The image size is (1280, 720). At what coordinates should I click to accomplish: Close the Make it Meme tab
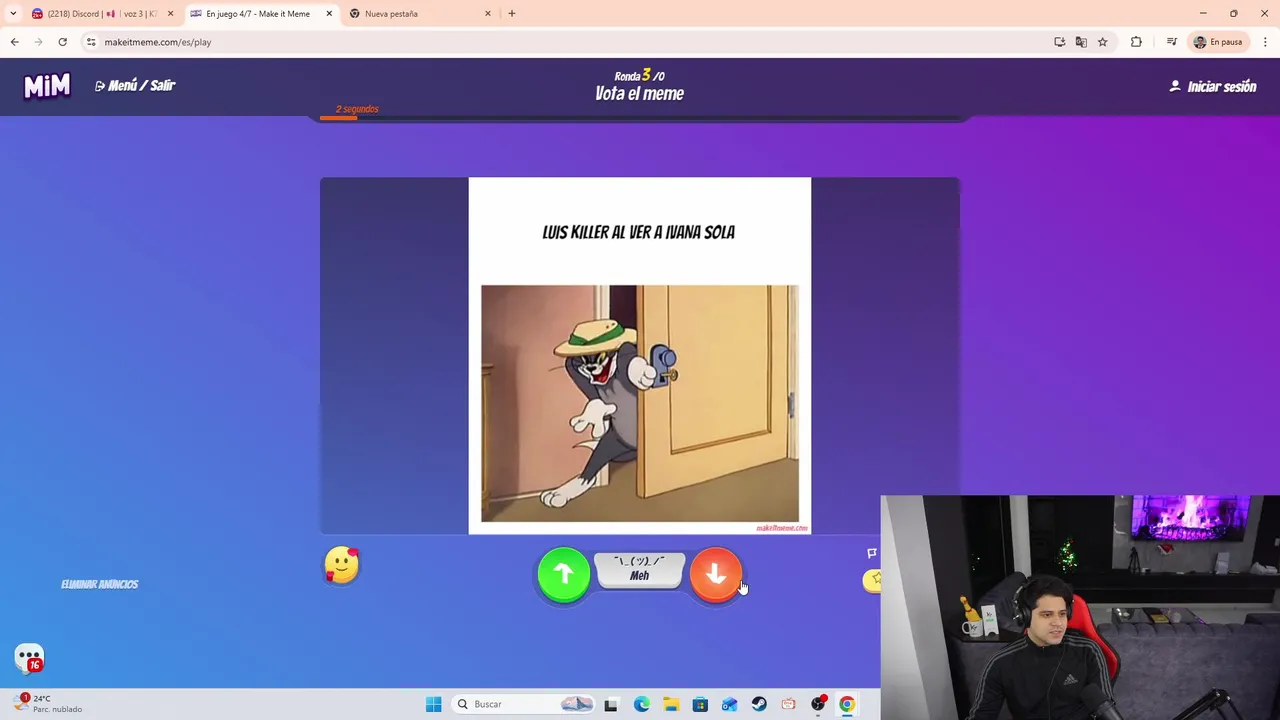pos(329,14)
